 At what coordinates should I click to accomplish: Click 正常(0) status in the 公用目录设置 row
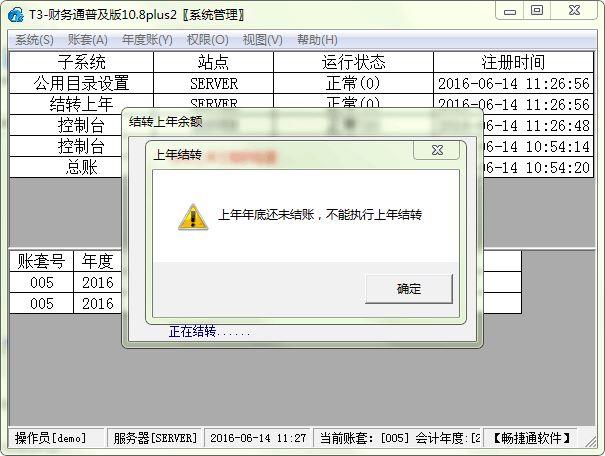click(353, 83)
